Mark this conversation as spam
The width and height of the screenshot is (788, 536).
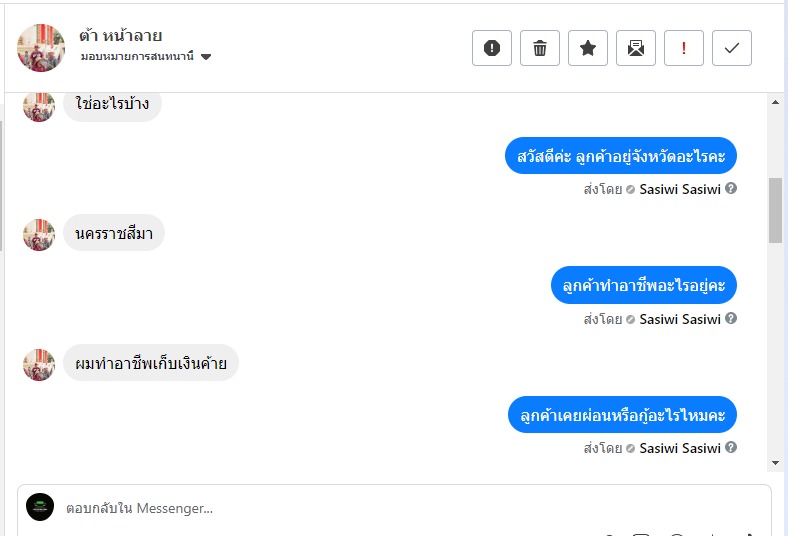pos(492,48)
